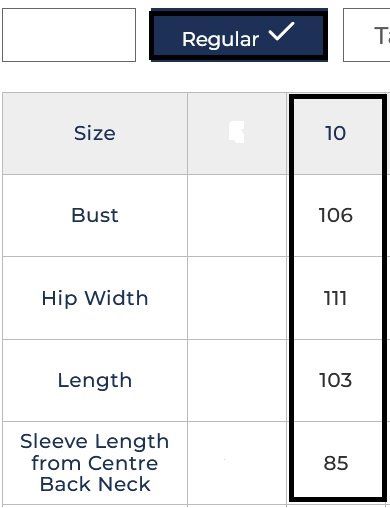Click the Hip Width row label

pos(95,298)
